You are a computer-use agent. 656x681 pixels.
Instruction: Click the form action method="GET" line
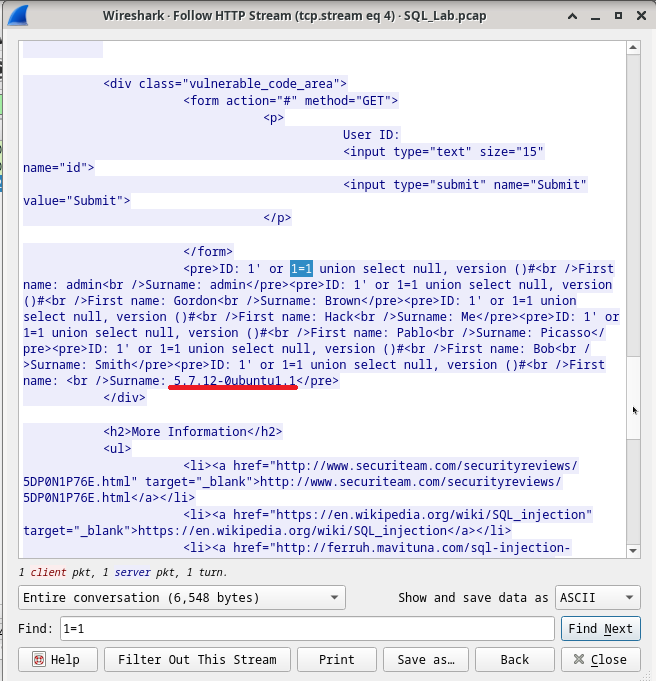pos(291,101)
